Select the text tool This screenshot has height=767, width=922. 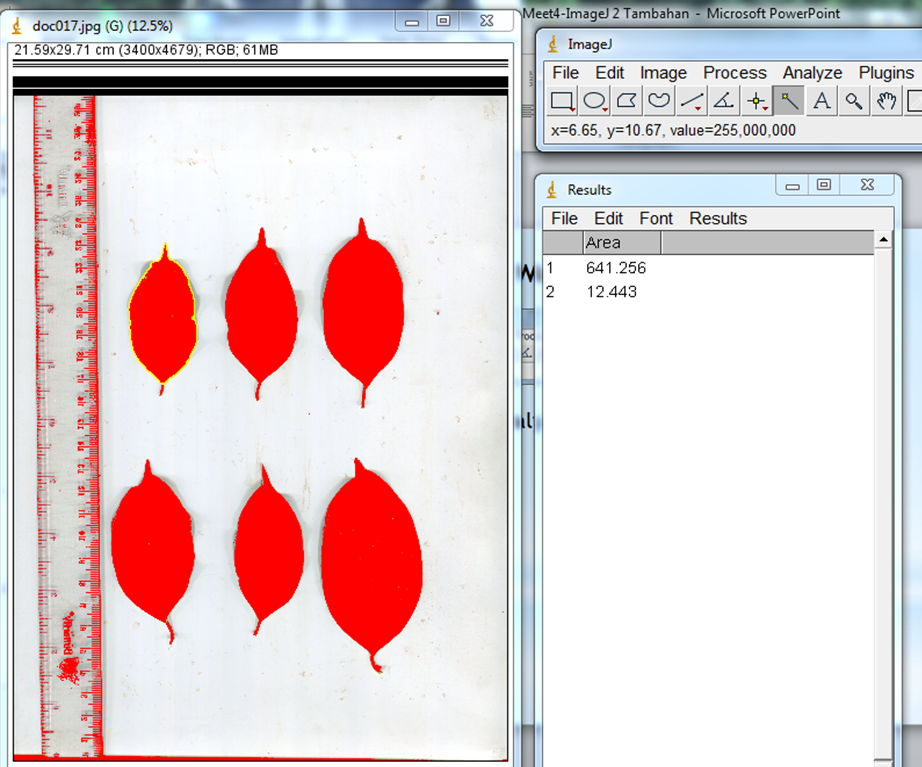[822, 101]
